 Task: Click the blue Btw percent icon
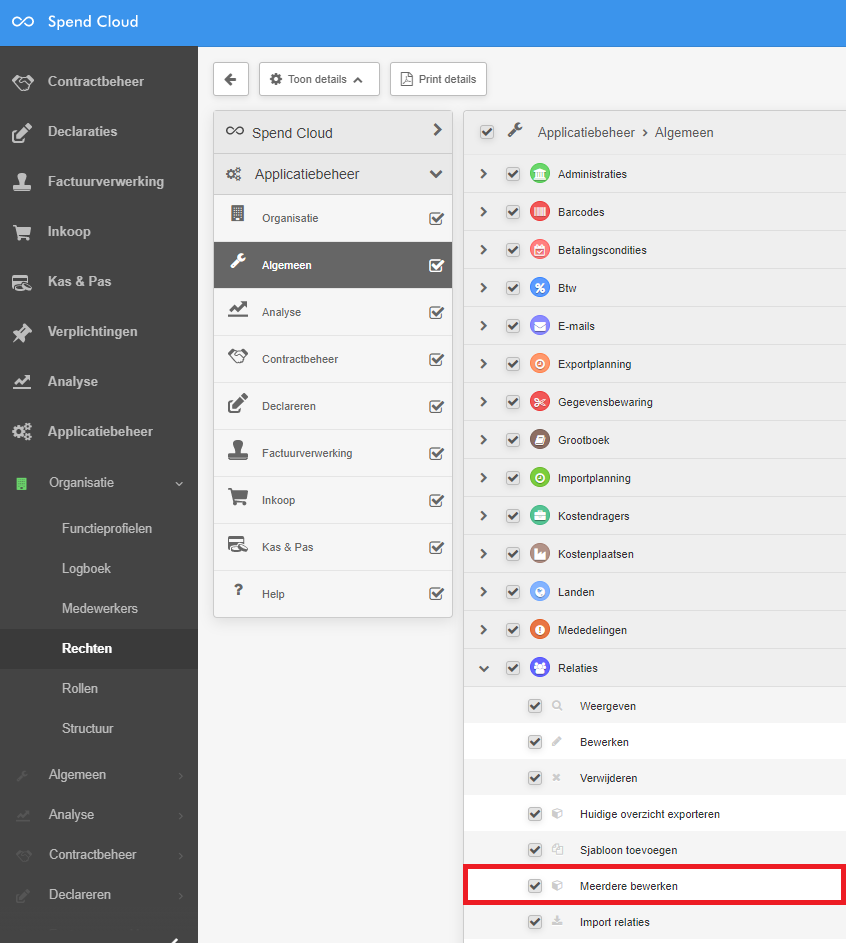pyautogui.click(x=540, y=287)
